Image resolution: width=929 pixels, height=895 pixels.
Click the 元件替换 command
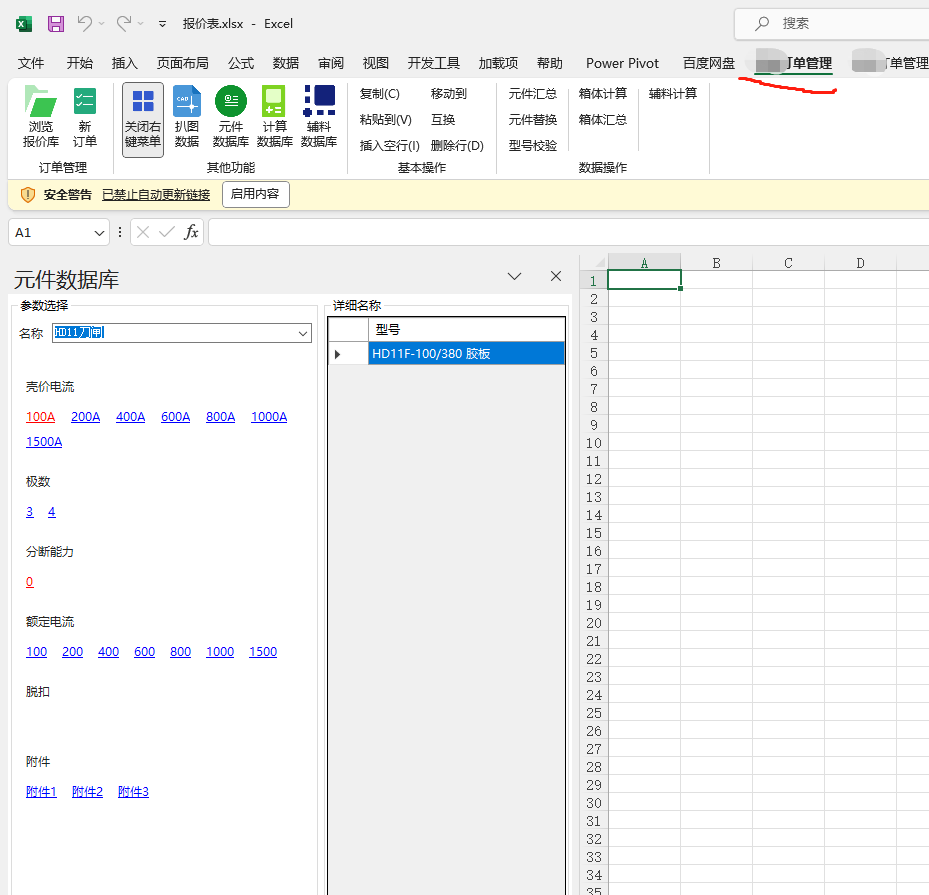tap(533, 120)
